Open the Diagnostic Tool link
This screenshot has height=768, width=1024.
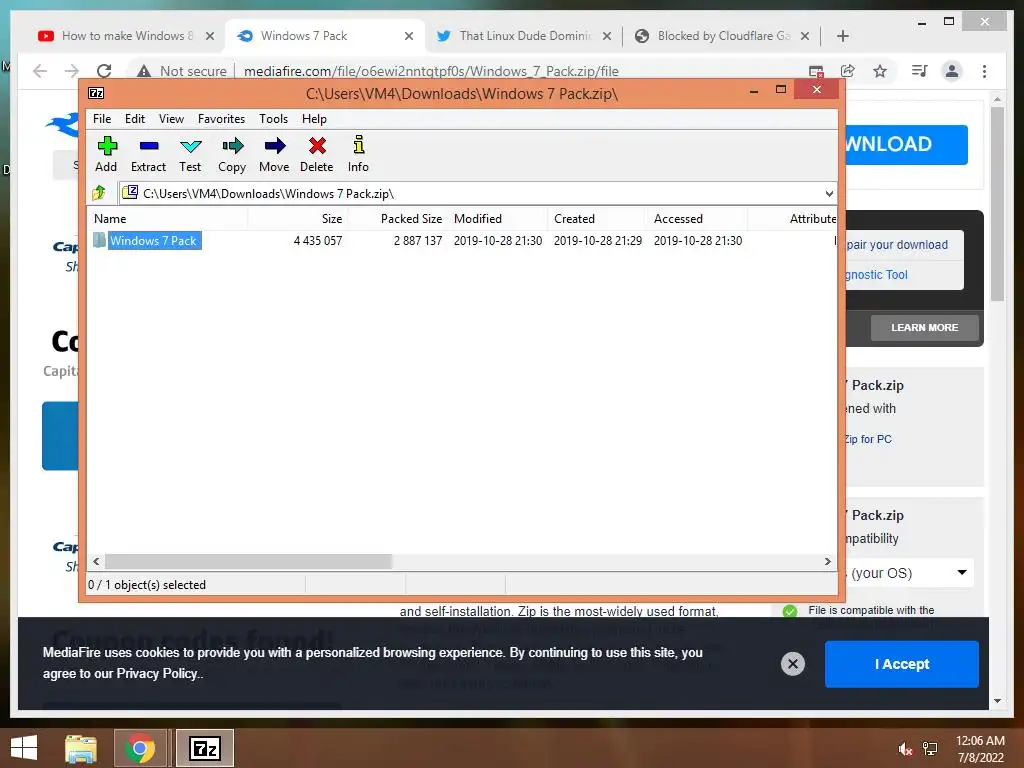tap(877, 274)
